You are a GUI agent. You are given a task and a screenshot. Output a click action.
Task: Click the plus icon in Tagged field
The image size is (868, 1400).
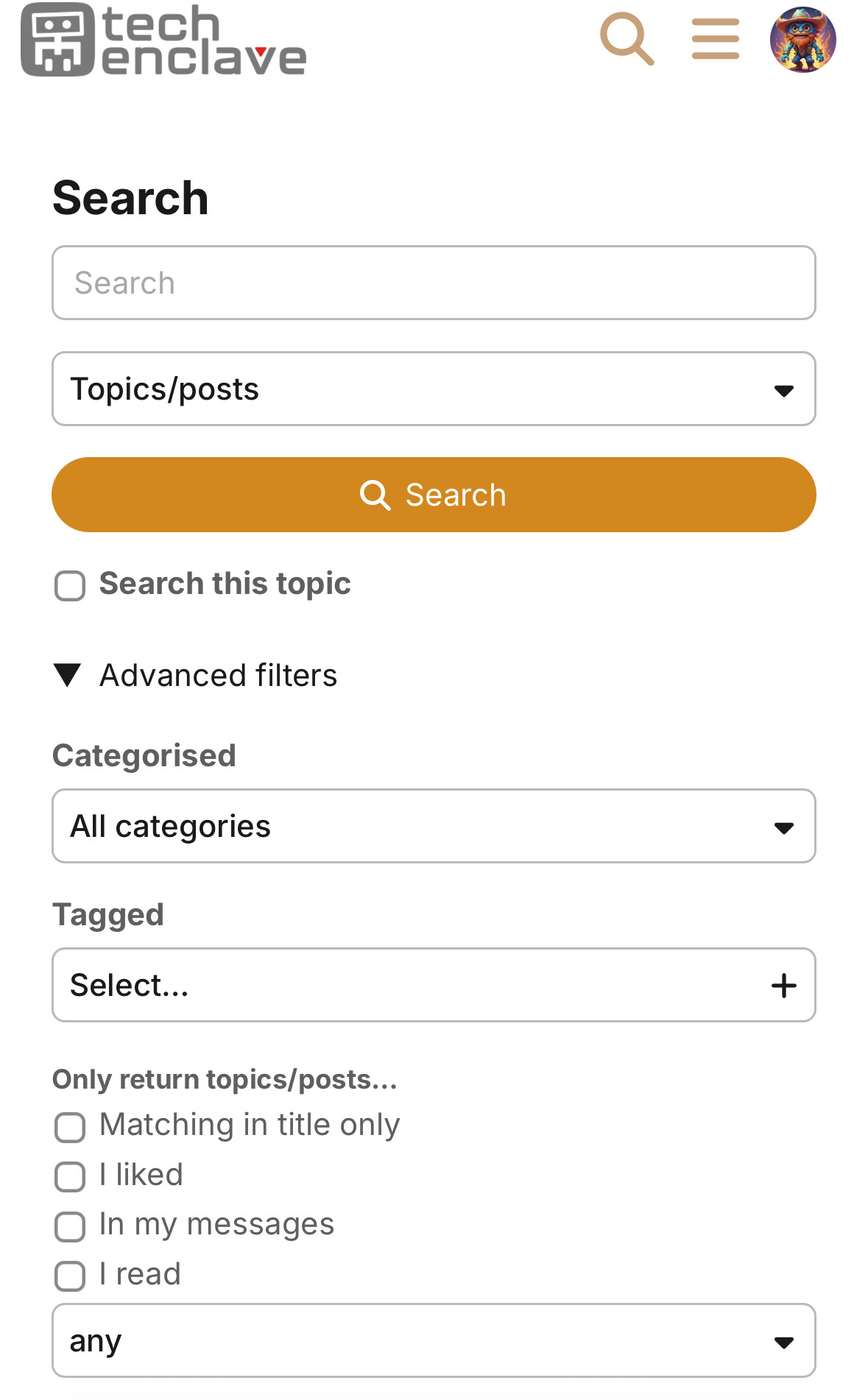(x=784, y=986)
